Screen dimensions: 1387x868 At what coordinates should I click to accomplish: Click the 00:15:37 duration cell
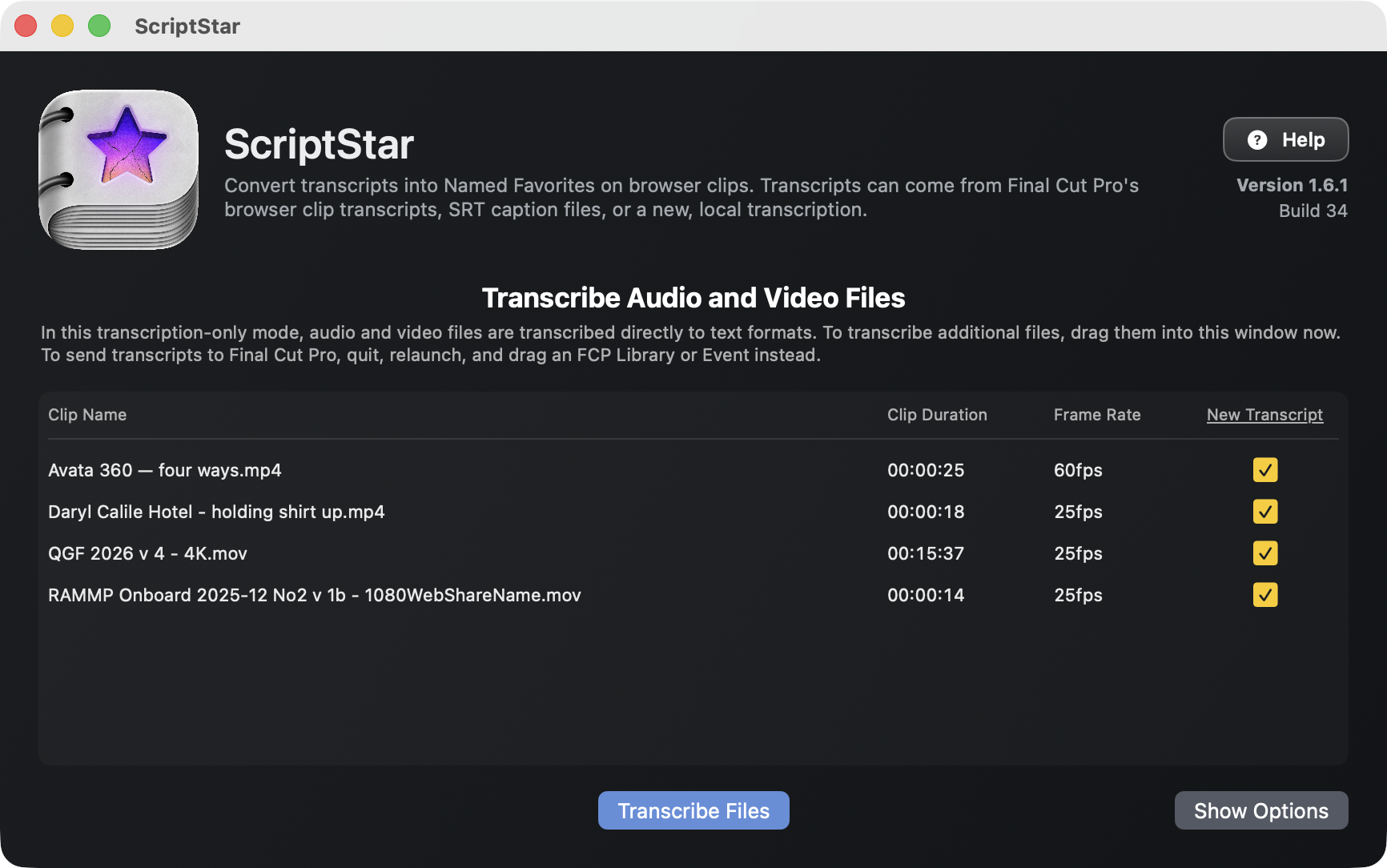coord(926,553)
